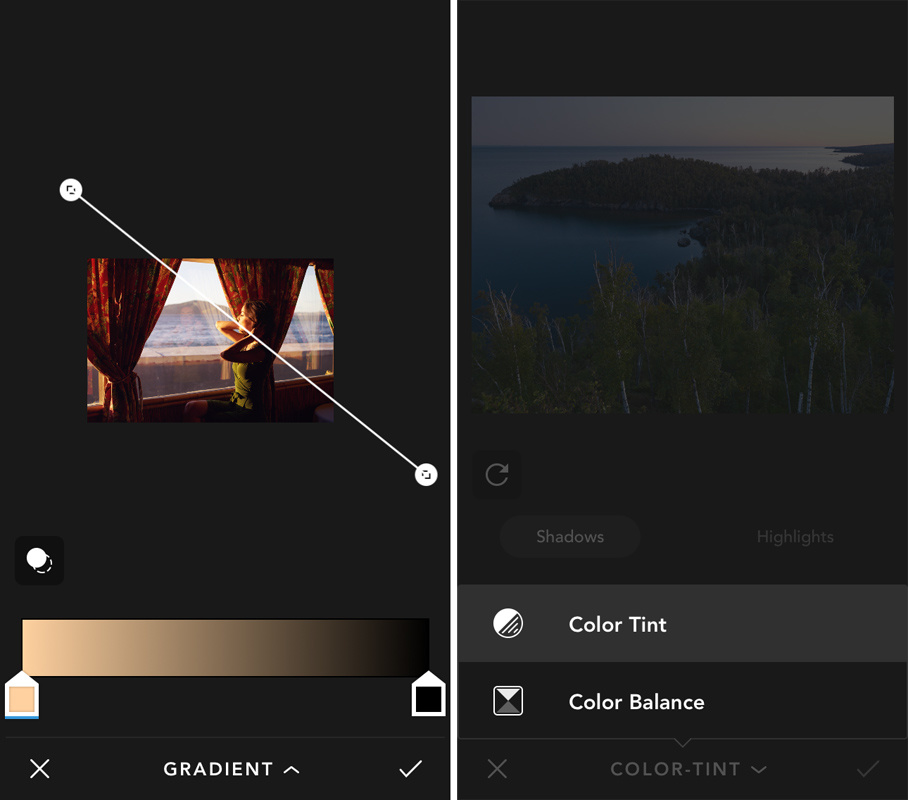Confirm the Gradient with checkmark
The height and width of the screenshot is (800, 908).
coord(411,769)
